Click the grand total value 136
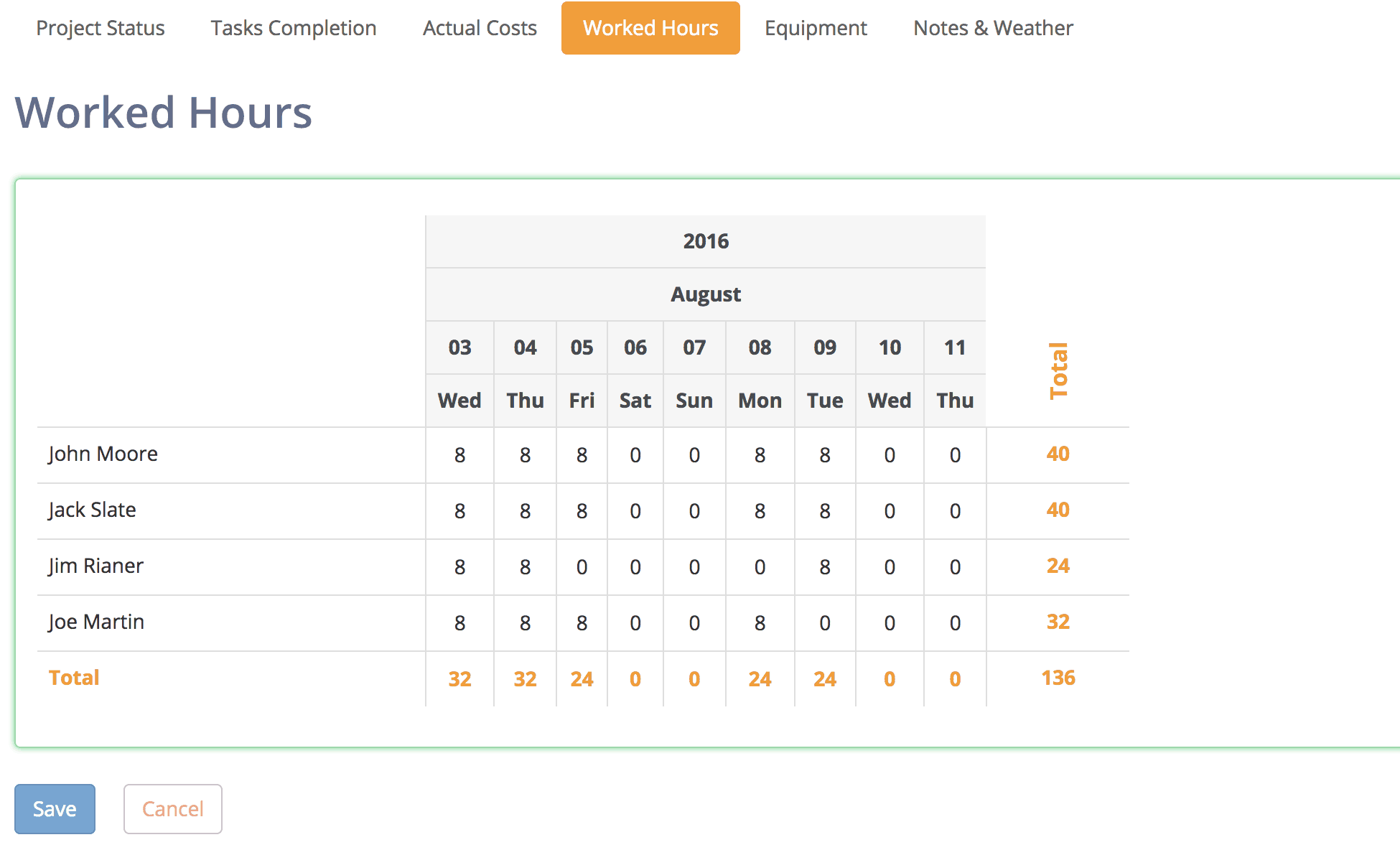The image size is (1400, 850). [1058, 678]
